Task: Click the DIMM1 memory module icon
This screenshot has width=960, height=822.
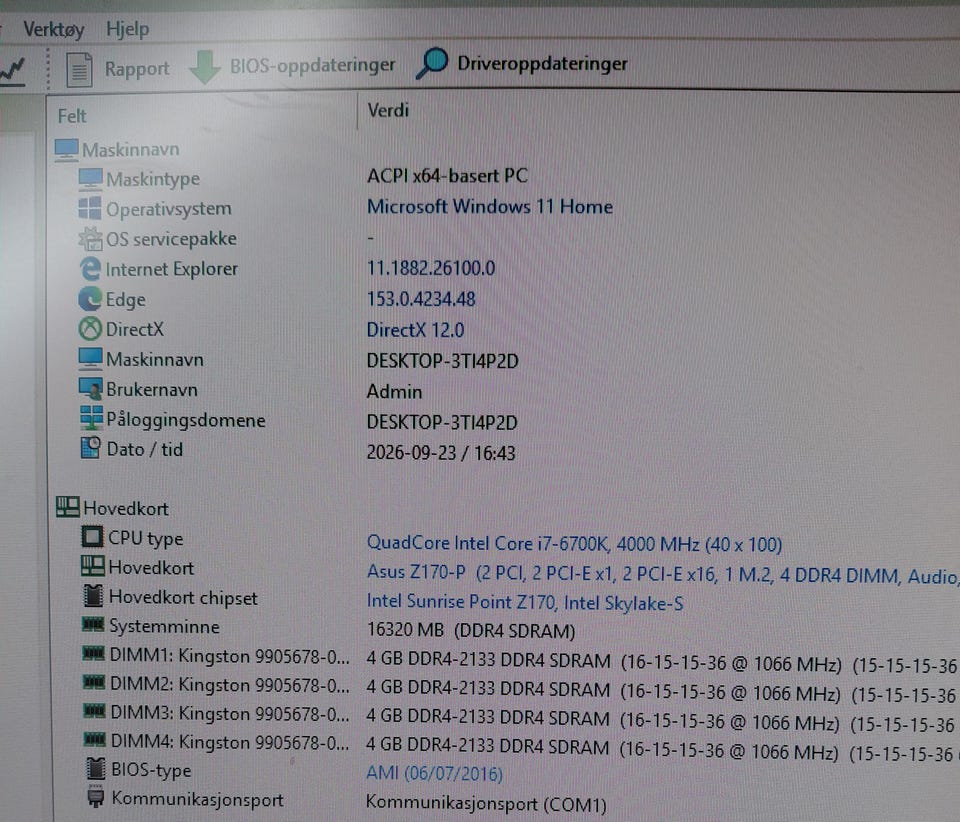Action: tap(94, 654)
